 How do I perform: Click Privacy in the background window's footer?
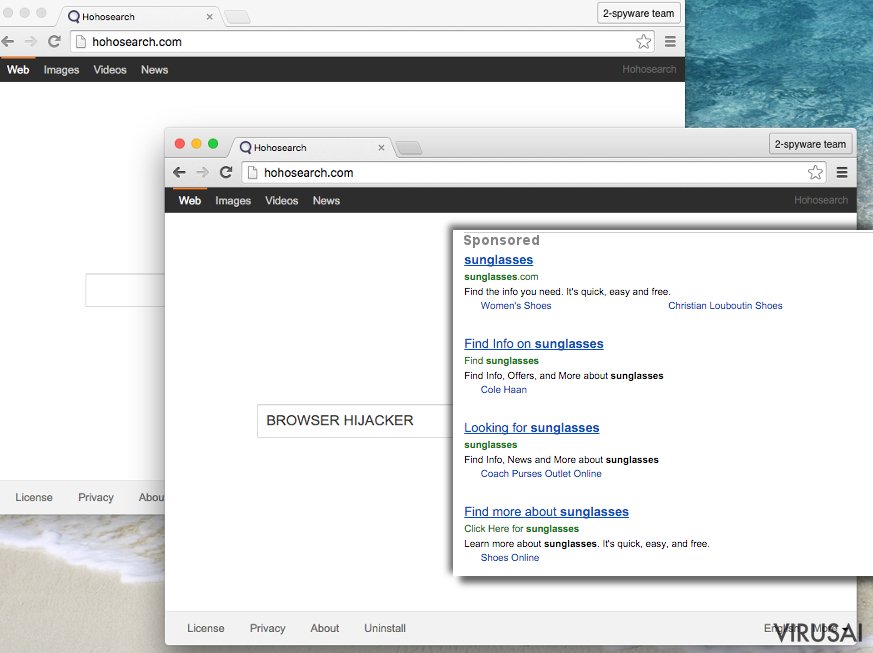point(96,497)
